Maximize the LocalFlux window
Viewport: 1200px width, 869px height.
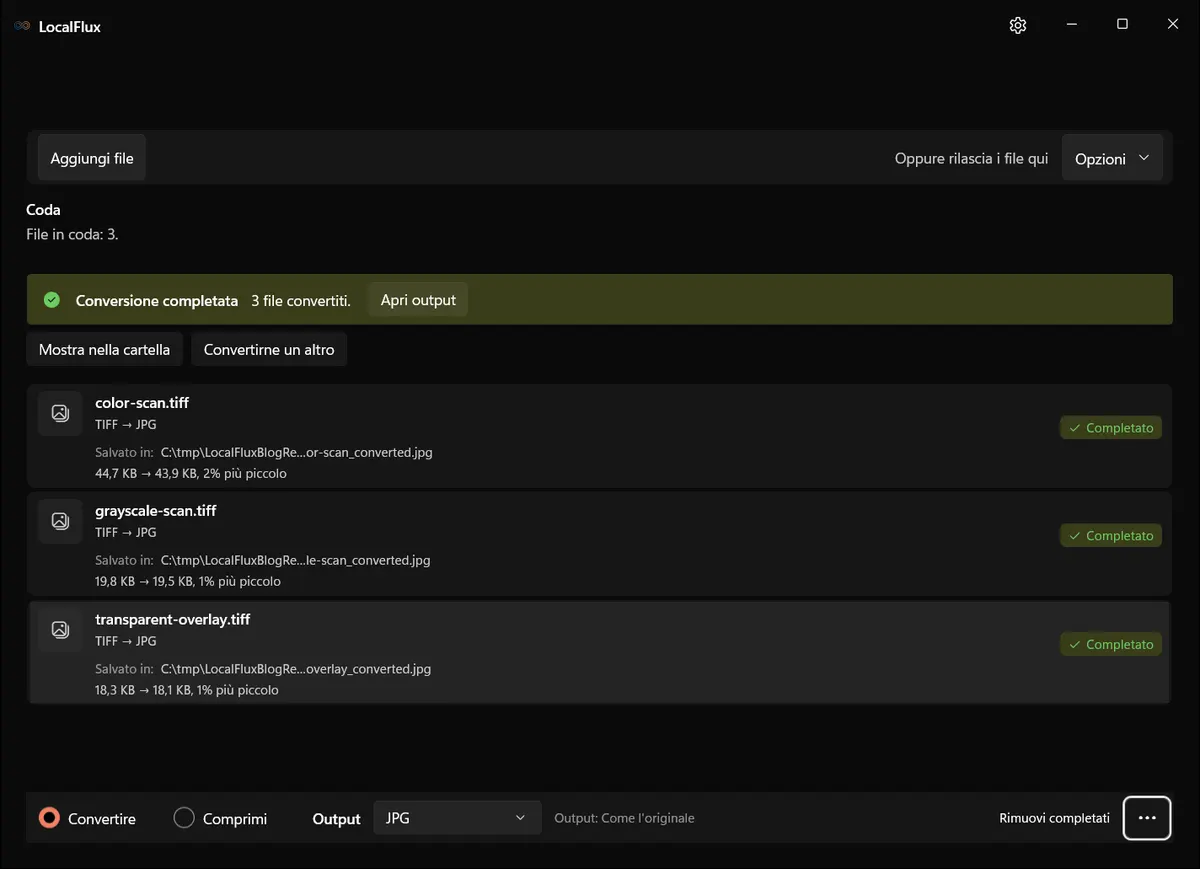pos(1122,25)
